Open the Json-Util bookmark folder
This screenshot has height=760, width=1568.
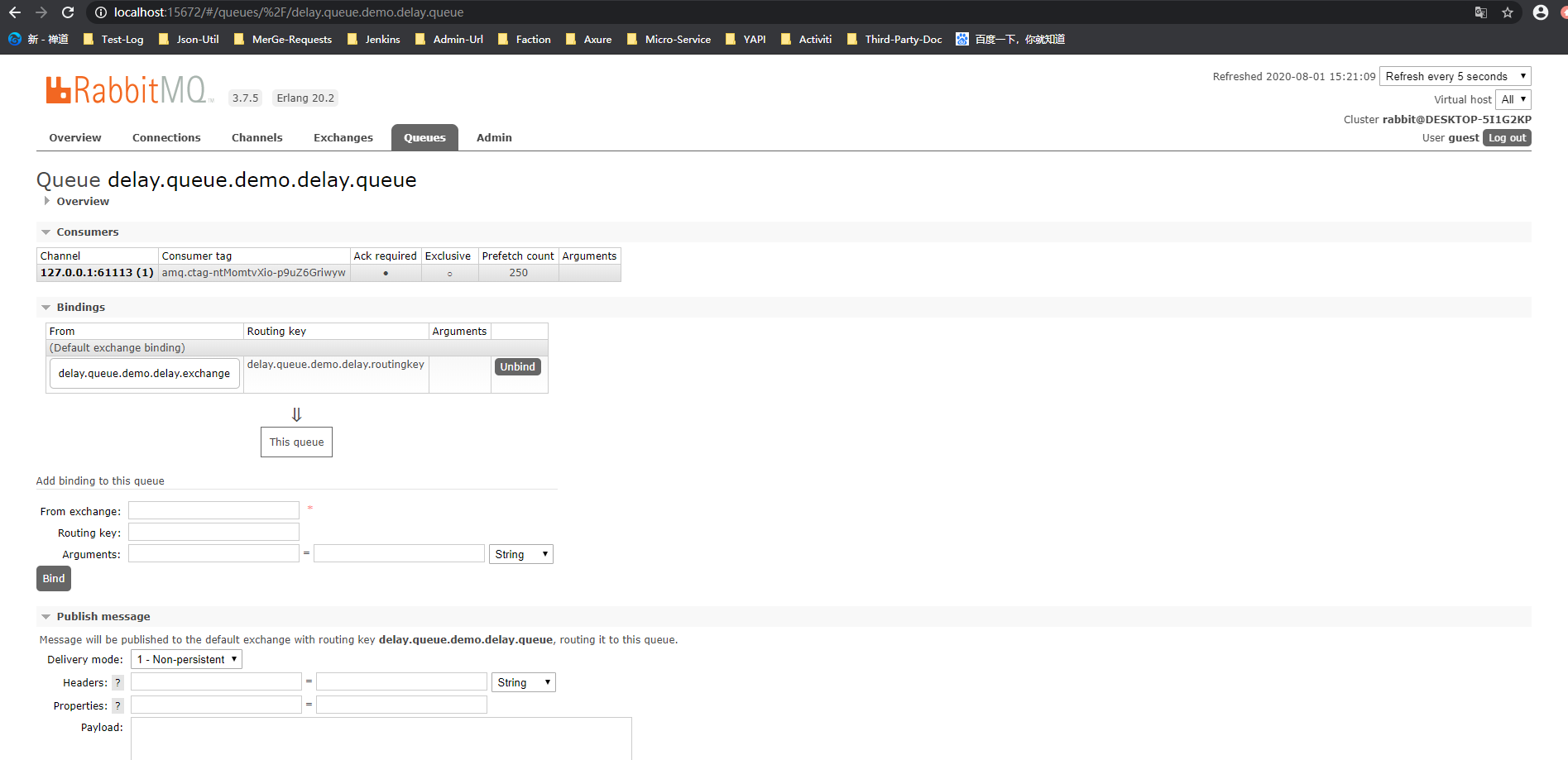coord(189,39)
